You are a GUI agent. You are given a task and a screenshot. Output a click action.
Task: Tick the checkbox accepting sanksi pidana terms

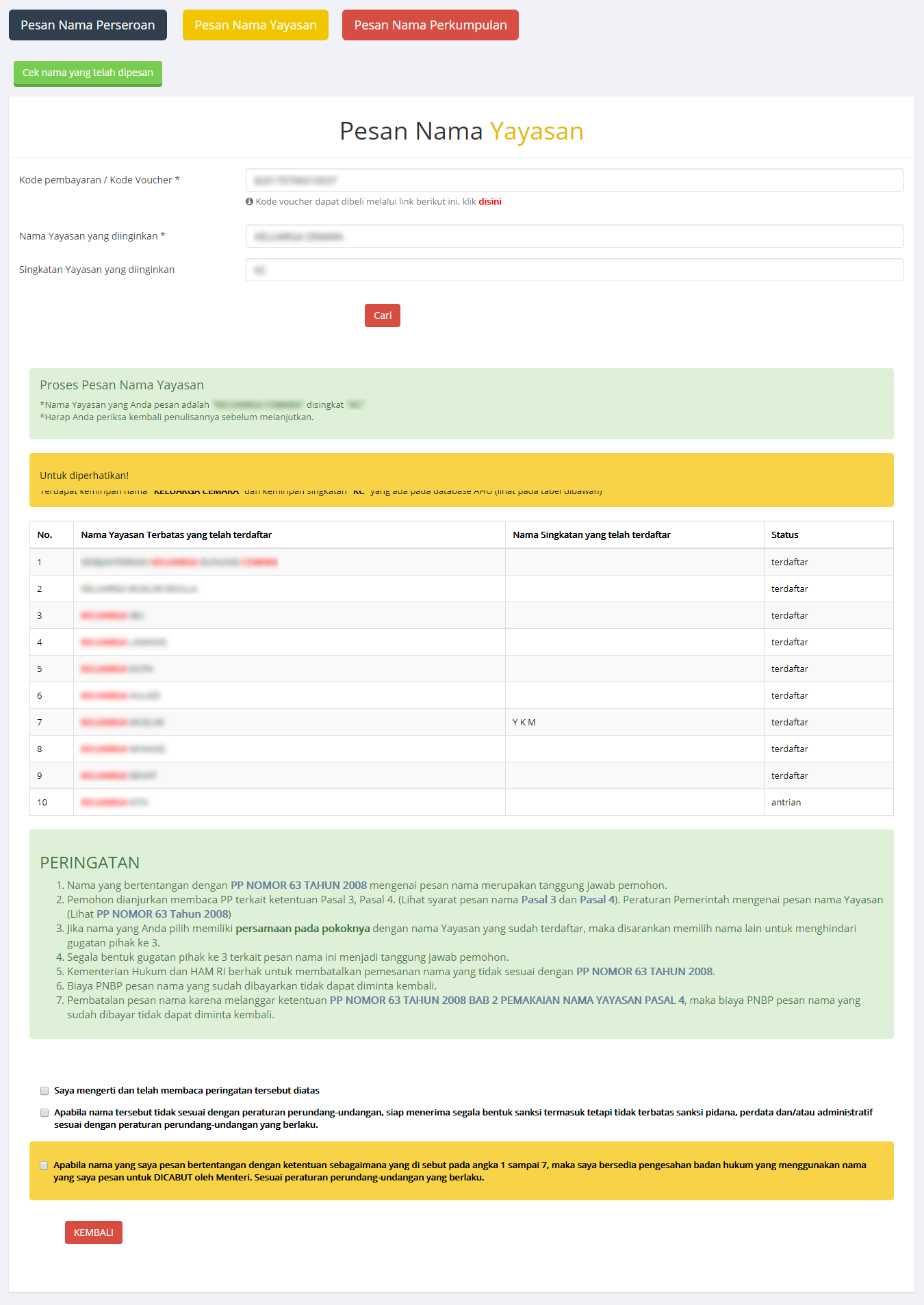[44, 1113]
